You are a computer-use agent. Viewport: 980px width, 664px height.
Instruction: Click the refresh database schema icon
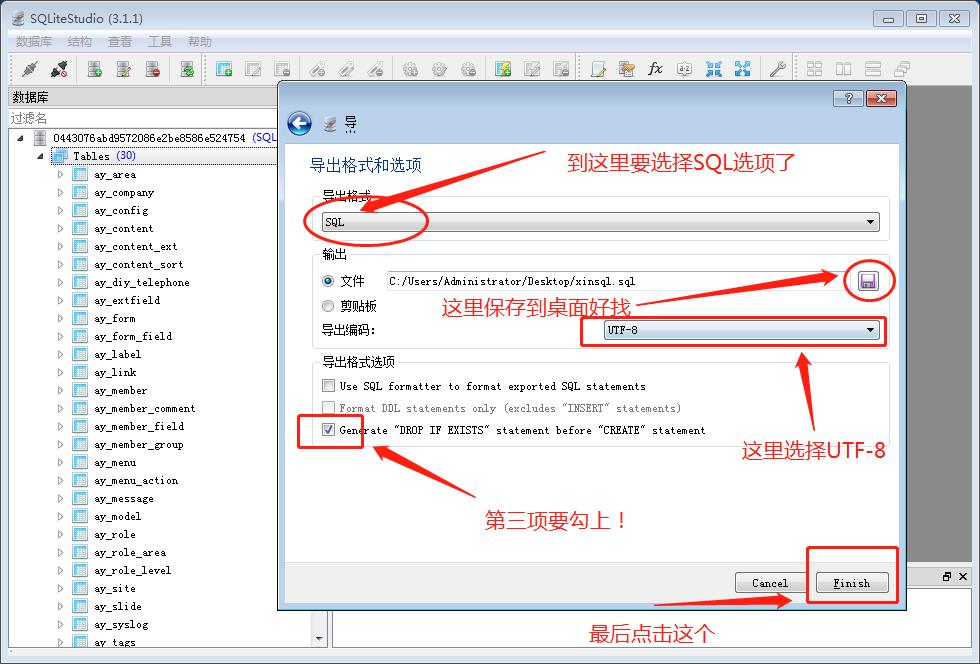(x=187, y=69)
